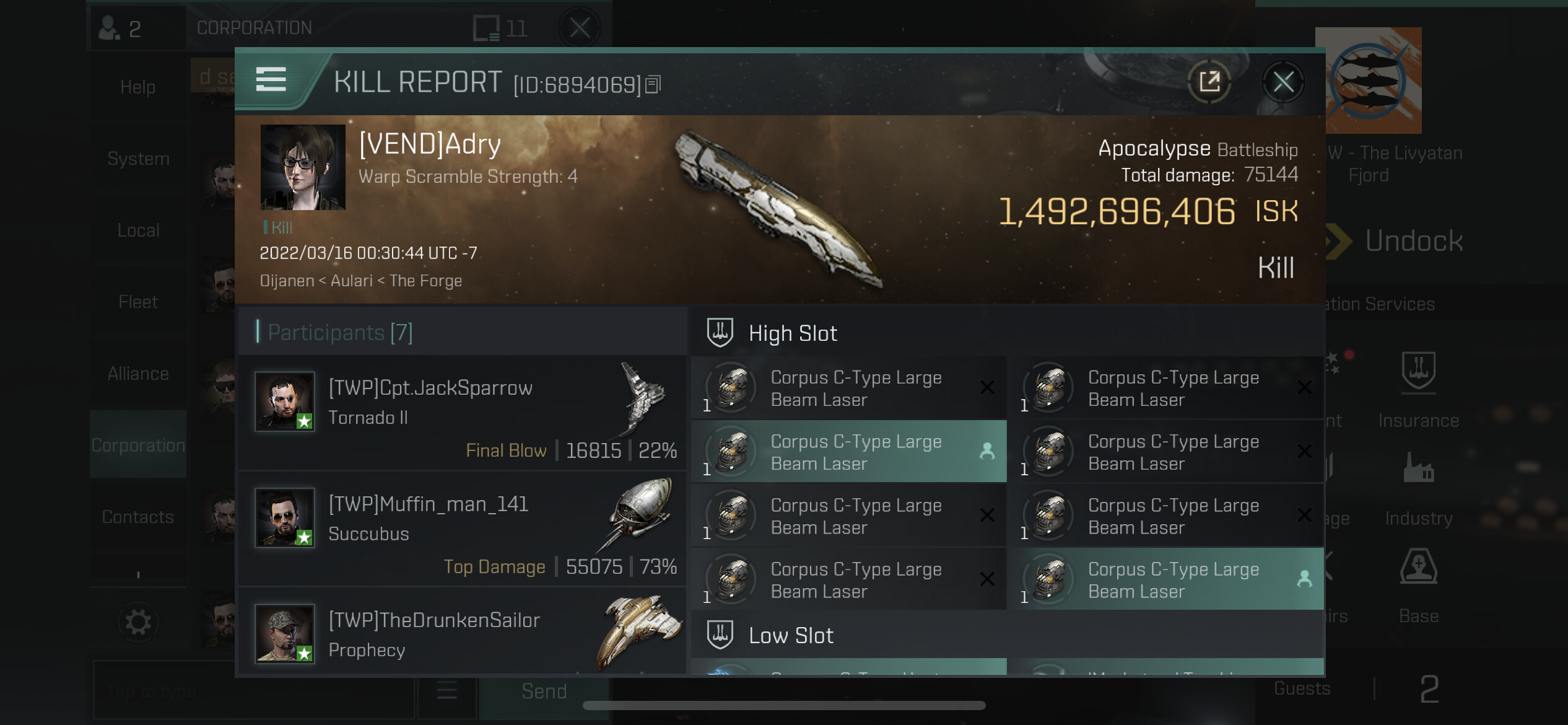This screenshot has width=1568, height=725.
Task: Open the Insurance station service
Action: [x=1418, y=390]
